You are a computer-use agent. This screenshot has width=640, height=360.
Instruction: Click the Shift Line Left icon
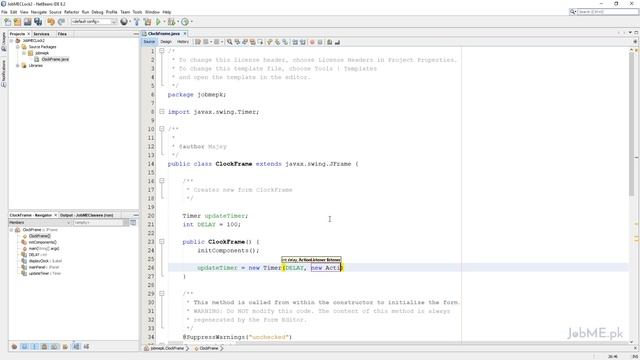(x=295, y=42)
